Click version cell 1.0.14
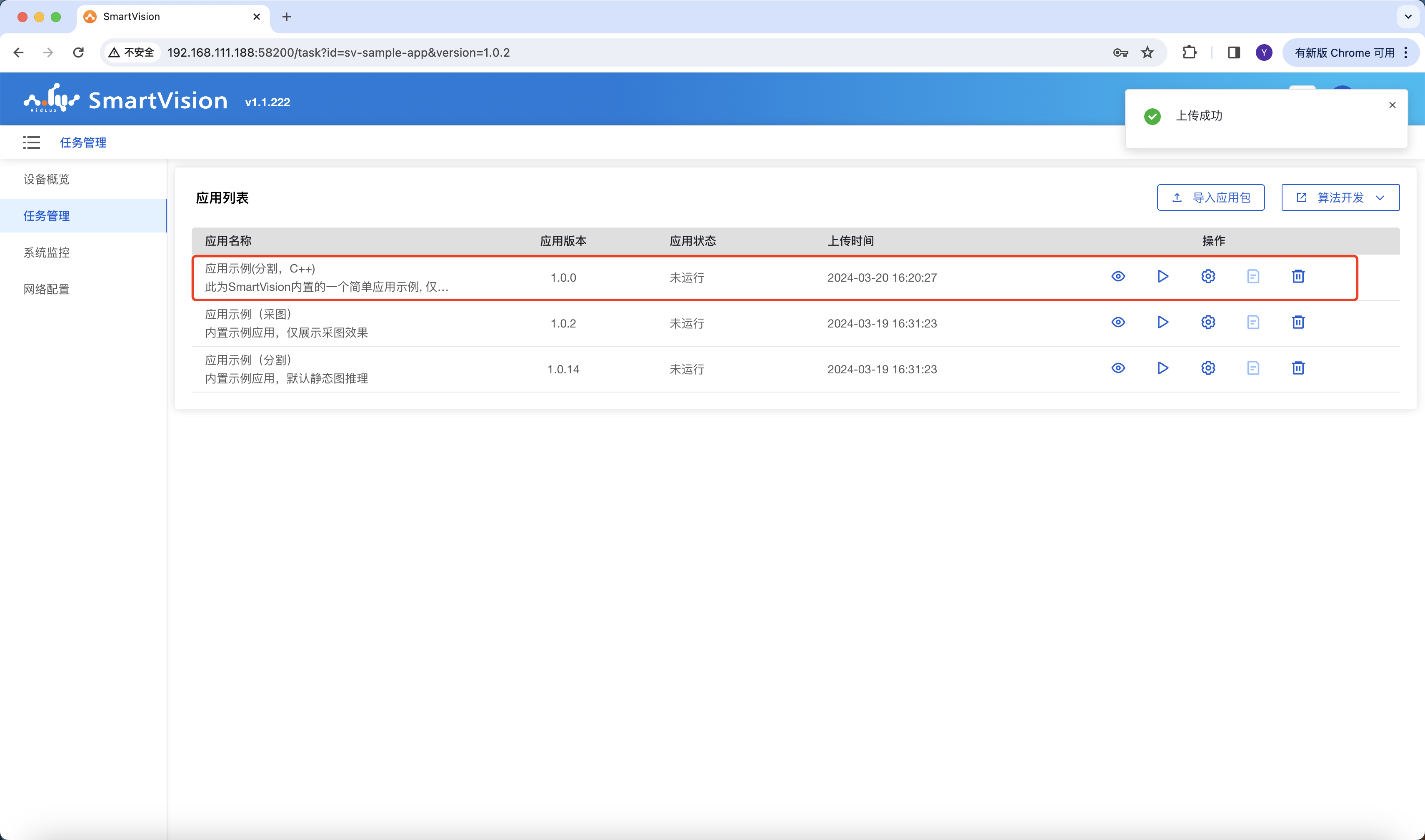 click(563, 369)
